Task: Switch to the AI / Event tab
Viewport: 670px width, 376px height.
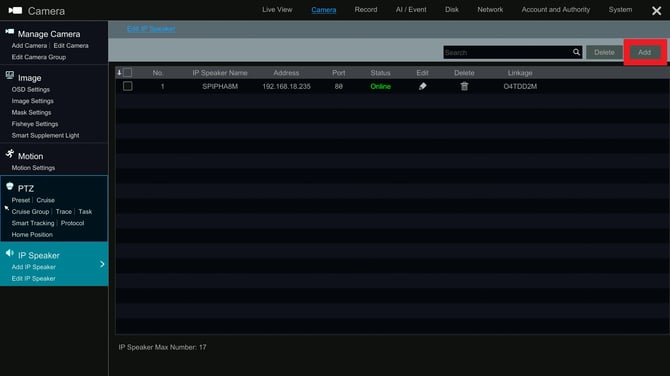Action: pos(411,9)
